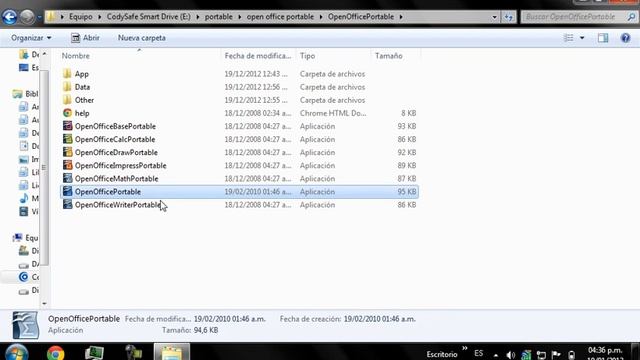
Task: Click the 04:36 p.m. clock
Action: 605,351
